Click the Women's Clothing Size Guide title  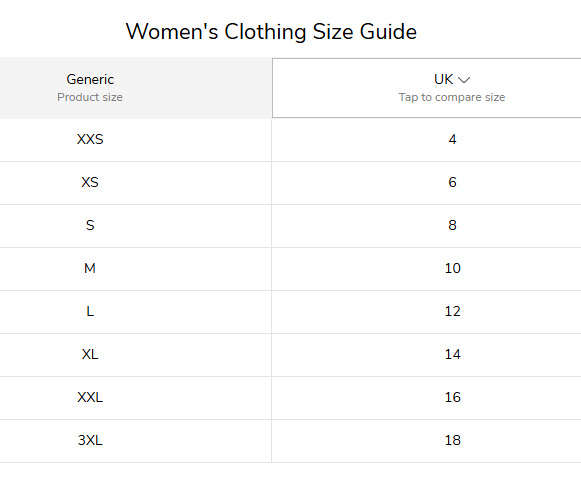[x=271, y=31]
